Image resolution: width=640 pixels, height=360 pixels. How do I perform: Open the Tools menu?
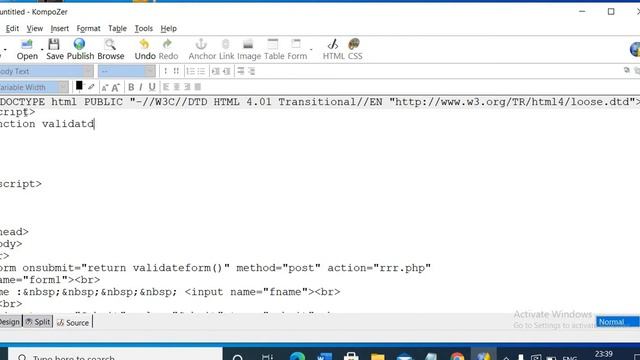coord(144,29)
